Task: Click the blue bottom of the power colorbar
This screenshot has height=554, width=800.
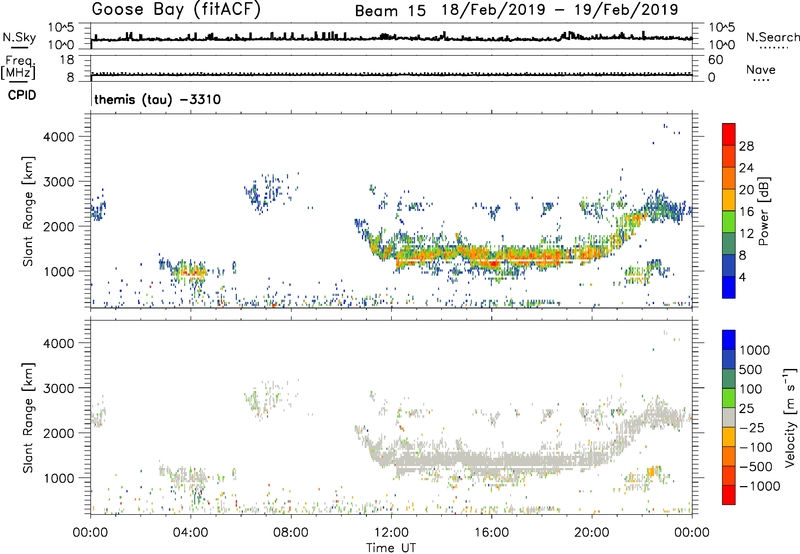Action: 729,287
